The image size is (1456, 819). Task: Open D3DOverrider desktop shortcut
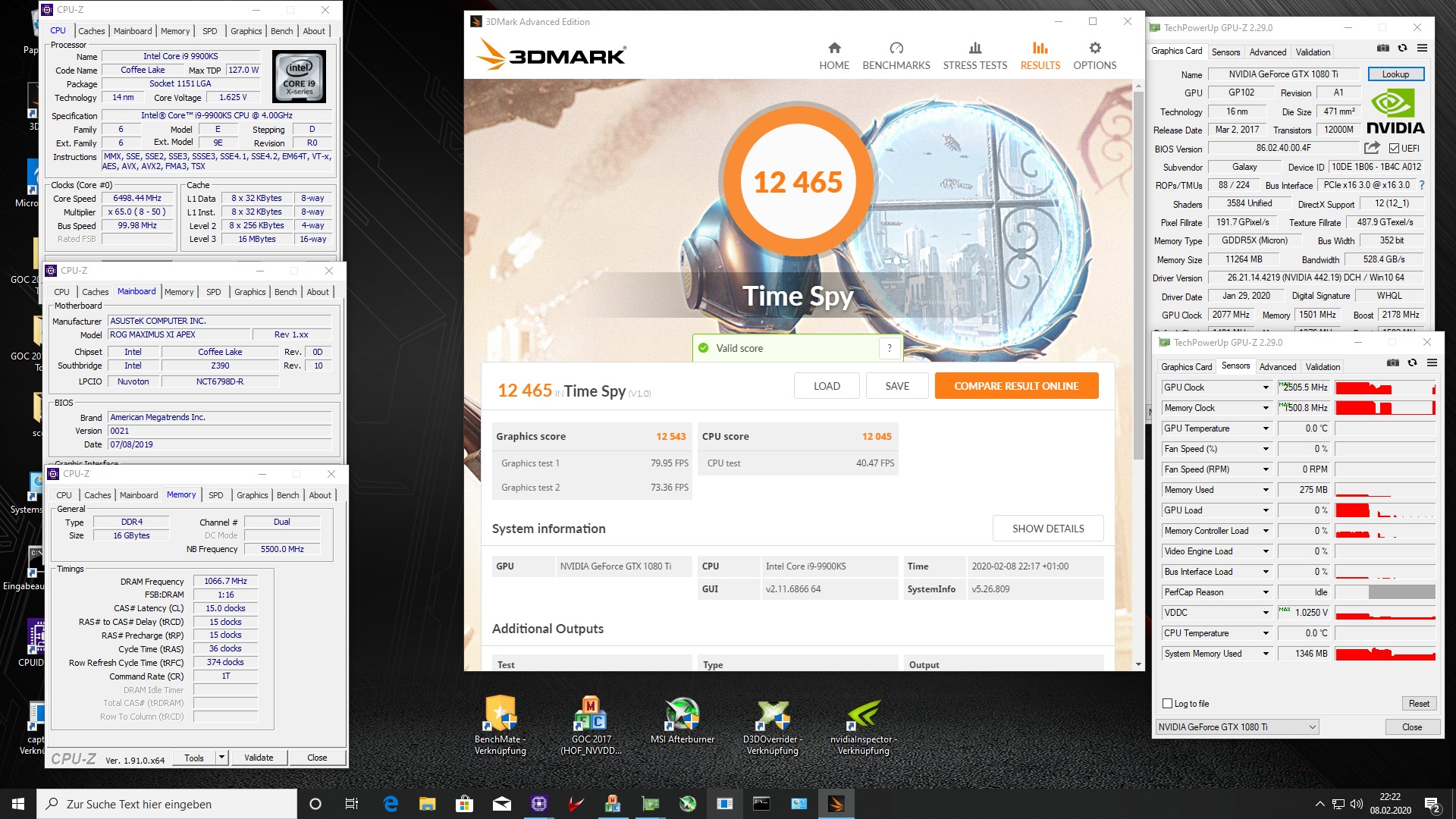[x=773, y=726]
